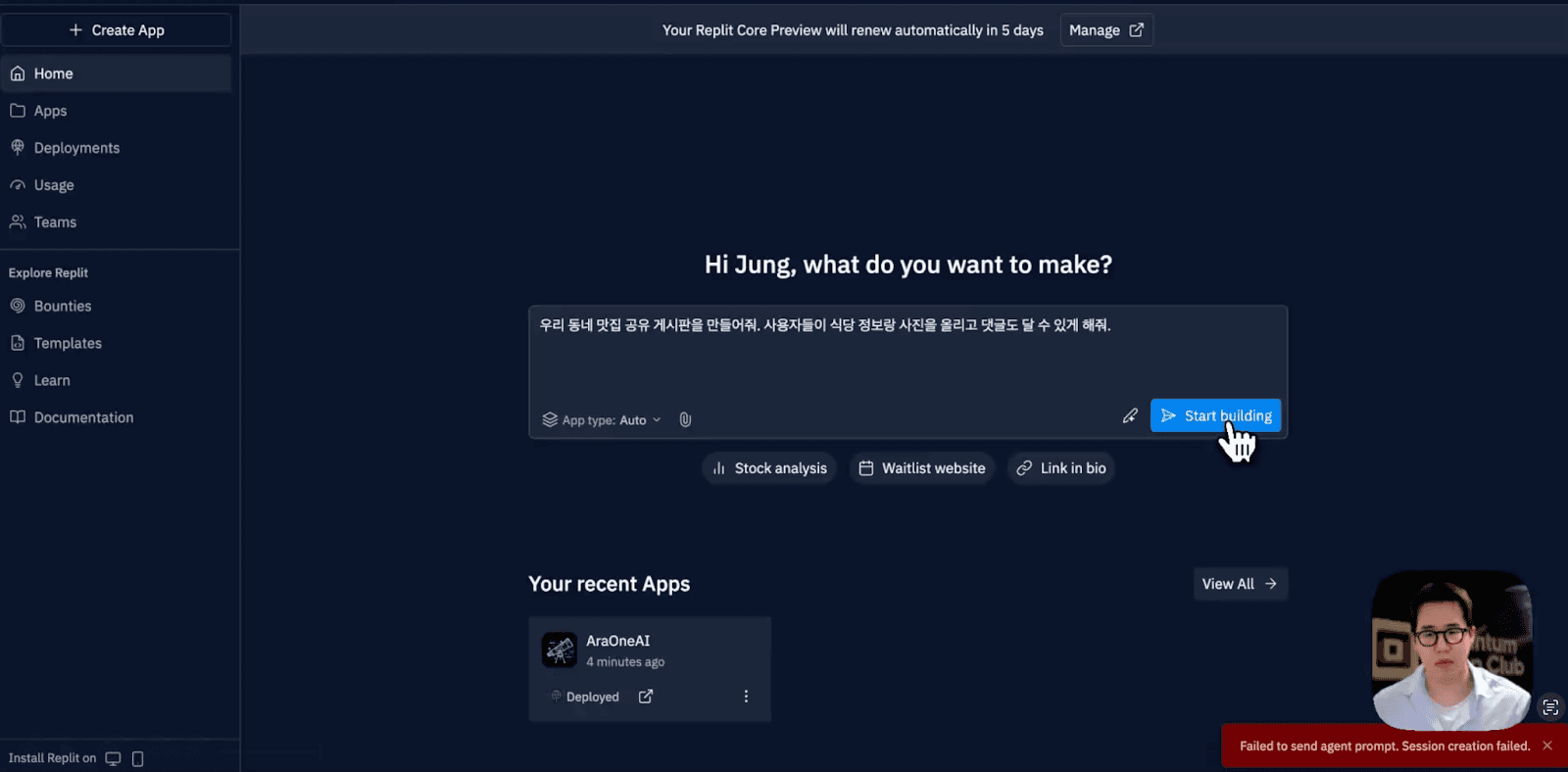The width and height of the screenshot is (1568, 772).
Task: Click the Deployments icon in sidebar
Action: pyautogui.click(x=18, y=148)
